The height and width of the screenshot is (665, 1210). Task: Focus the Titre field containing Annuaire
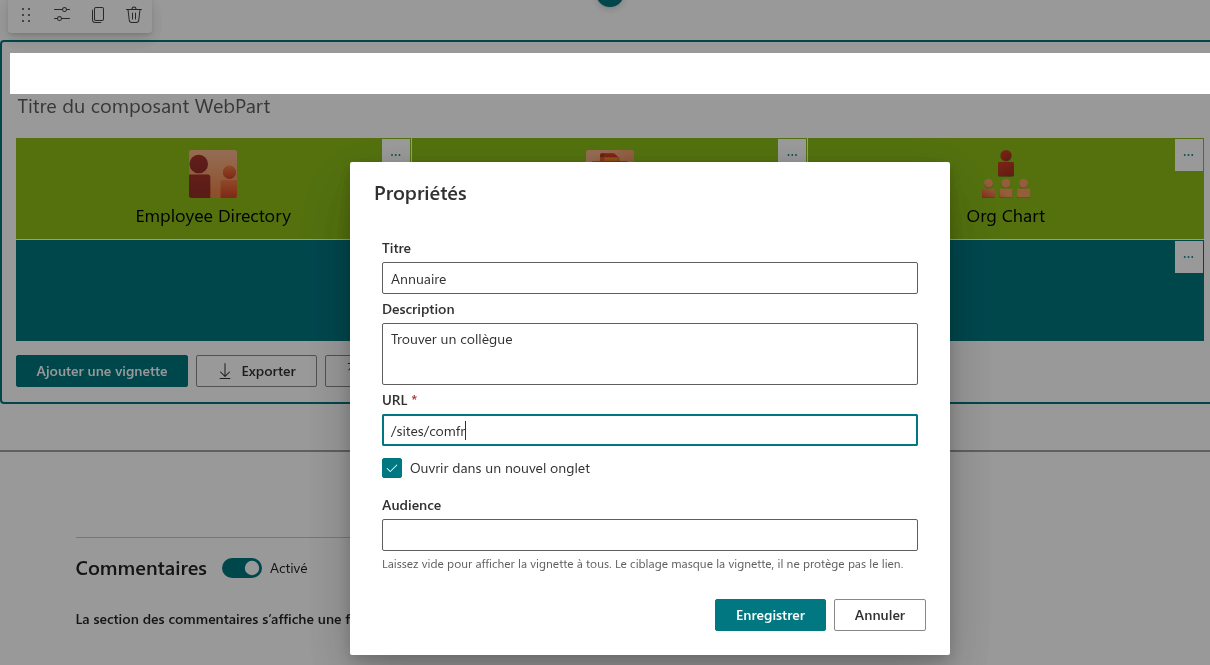click(650, 278)
